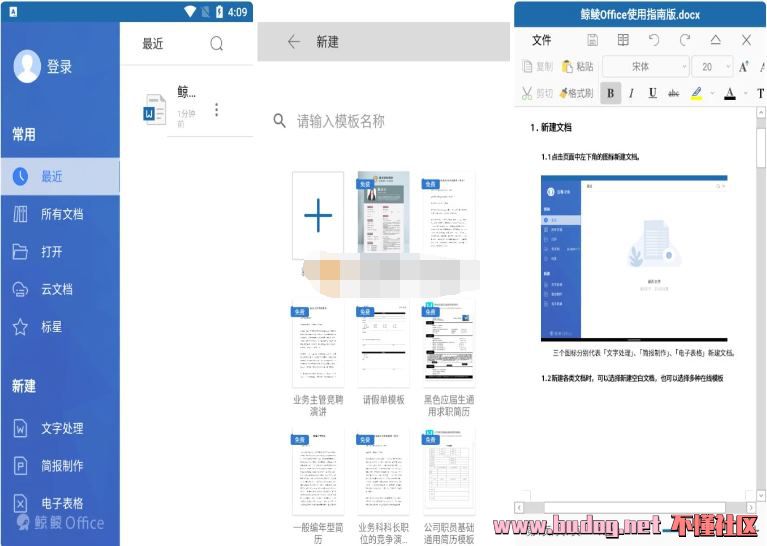The width and height of the screenshot is (767, 546).
Task: Click the 剪切 cut button
Action: [x=537, y=93]
